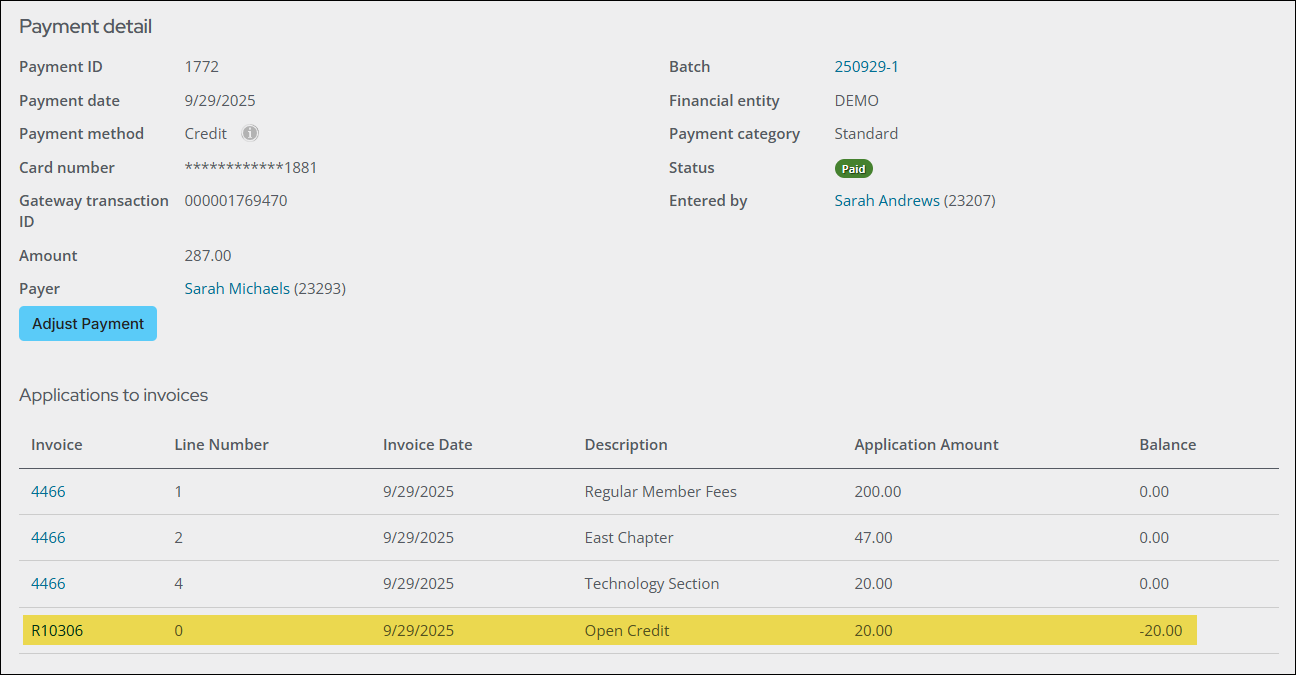Open invoice 4466 in Regular Member Fees row

click(x=48, y=492)
